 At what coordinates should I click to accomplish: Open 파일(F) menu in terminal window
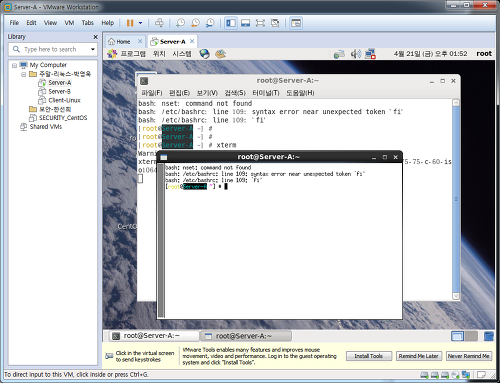(152, 93)
